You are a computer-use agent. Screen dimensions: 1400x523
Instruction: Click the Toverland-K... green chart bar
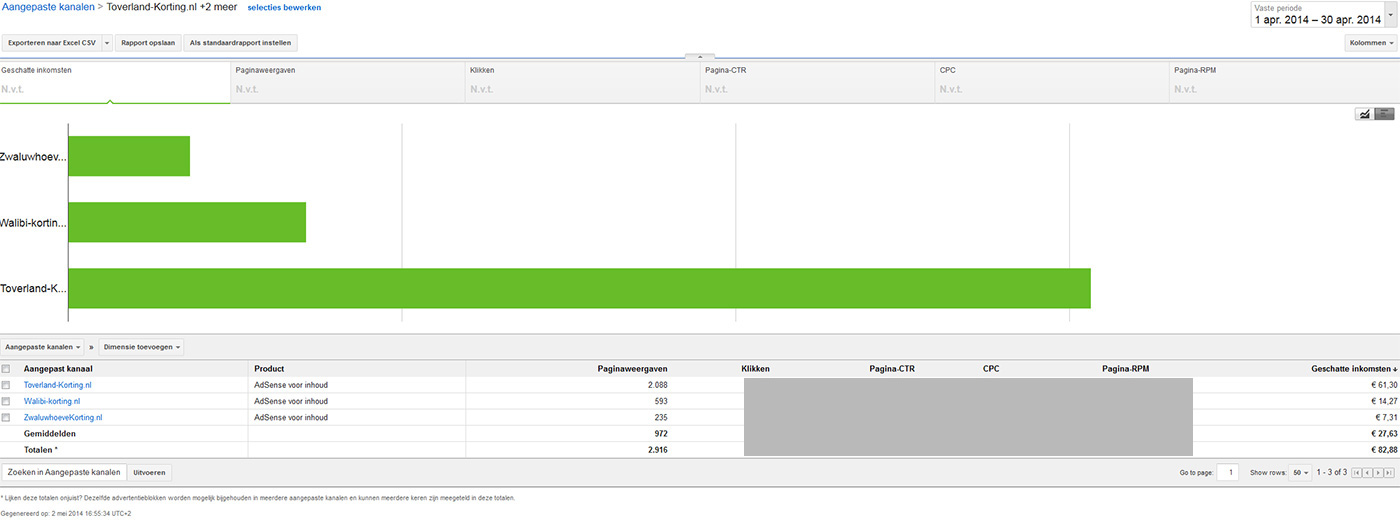click(579, 288)
